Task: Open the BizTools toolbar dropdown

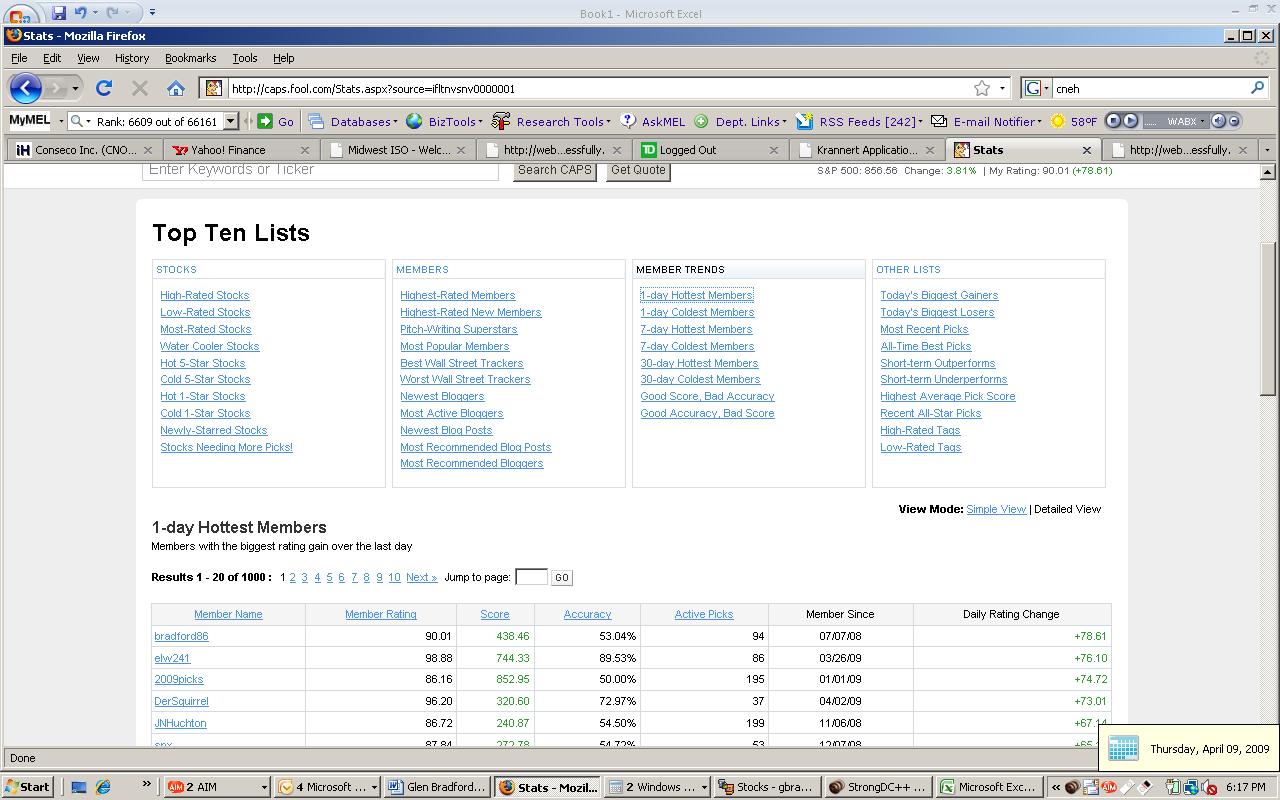Action: (444, 121)
